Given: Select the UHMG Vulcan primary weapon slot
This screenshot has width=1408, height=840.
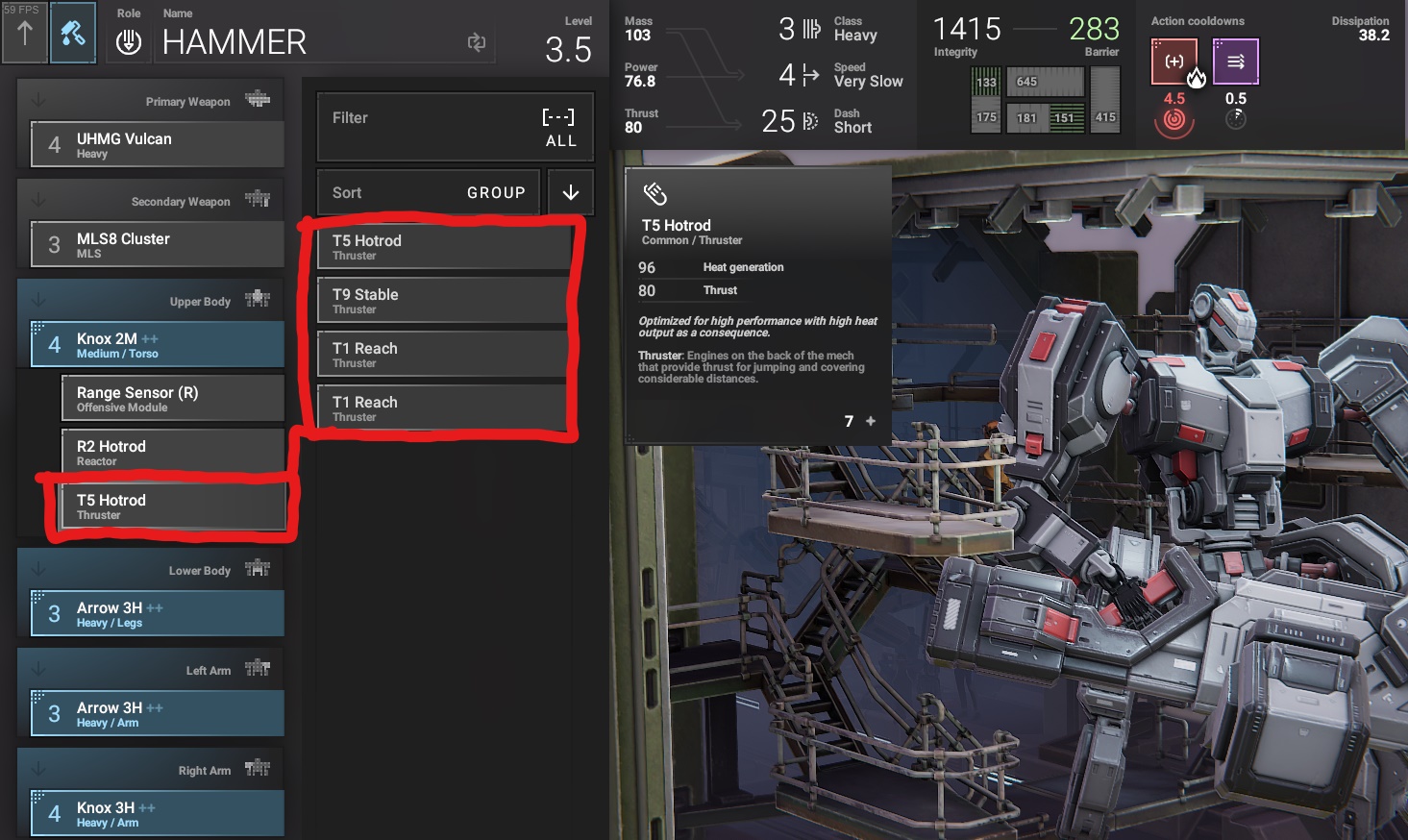Looking at the screenshot, I should pyautogui.click(x=158, y=144).
